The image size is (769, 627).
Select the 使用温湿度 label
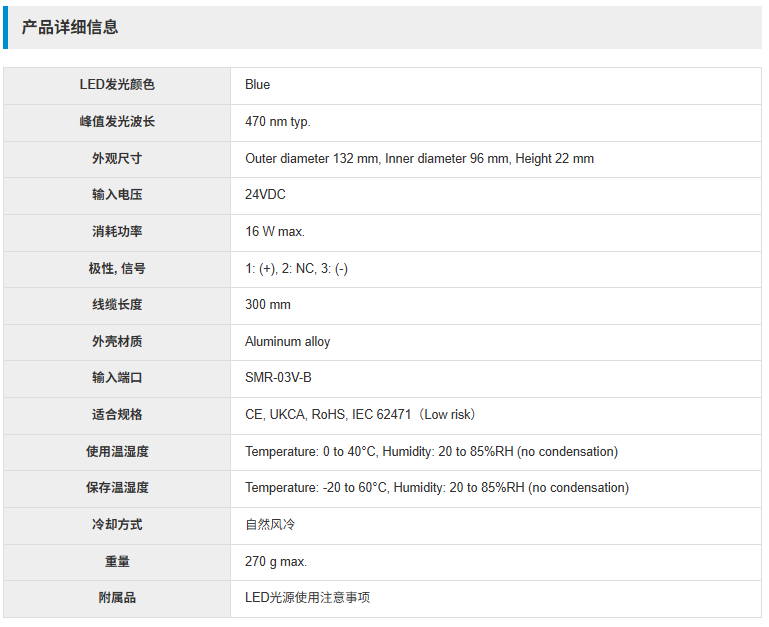click(117, 451)
